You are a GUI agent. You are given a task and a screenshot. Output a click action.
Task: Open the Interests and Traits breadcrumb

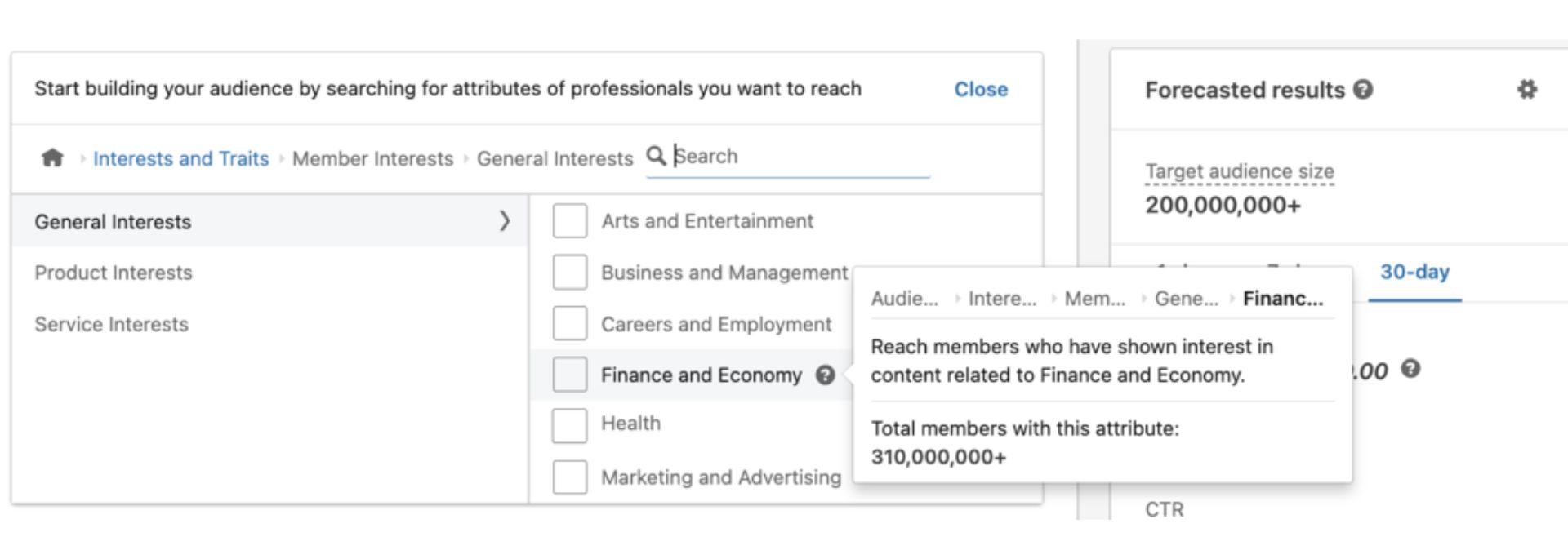[x=181, y=158]
